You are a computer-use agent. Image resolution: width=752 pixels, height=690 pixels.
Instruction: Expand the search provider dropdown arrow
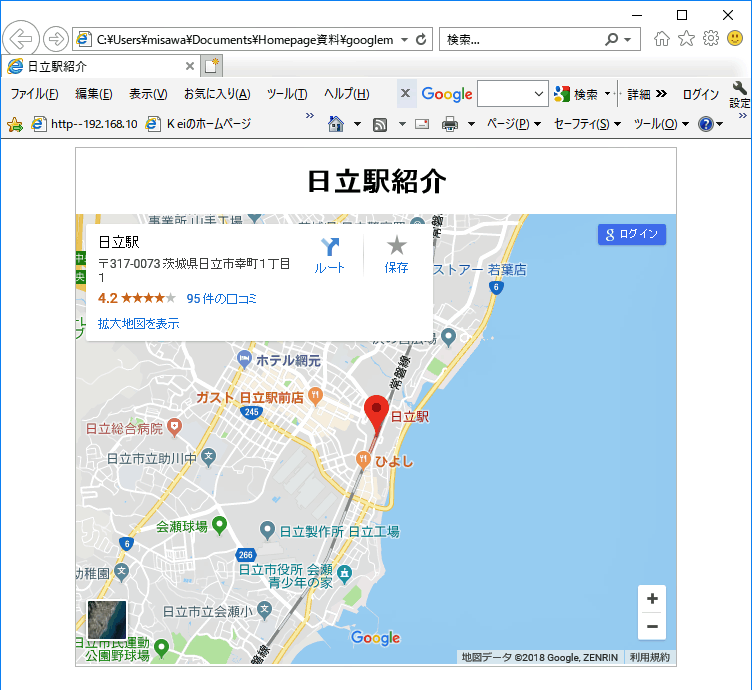pos(628,40)
